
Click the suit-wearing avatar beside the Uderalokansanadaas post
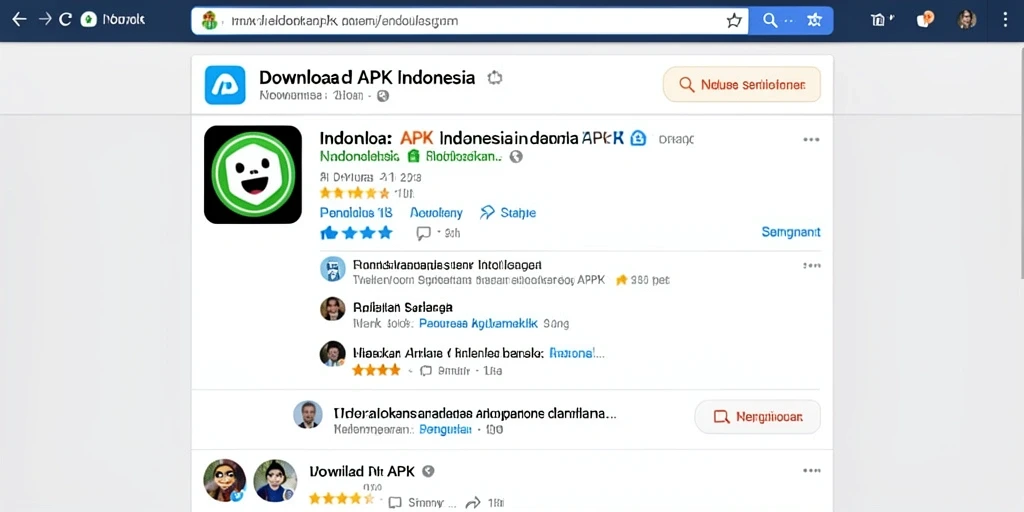(x=308, y=415)
